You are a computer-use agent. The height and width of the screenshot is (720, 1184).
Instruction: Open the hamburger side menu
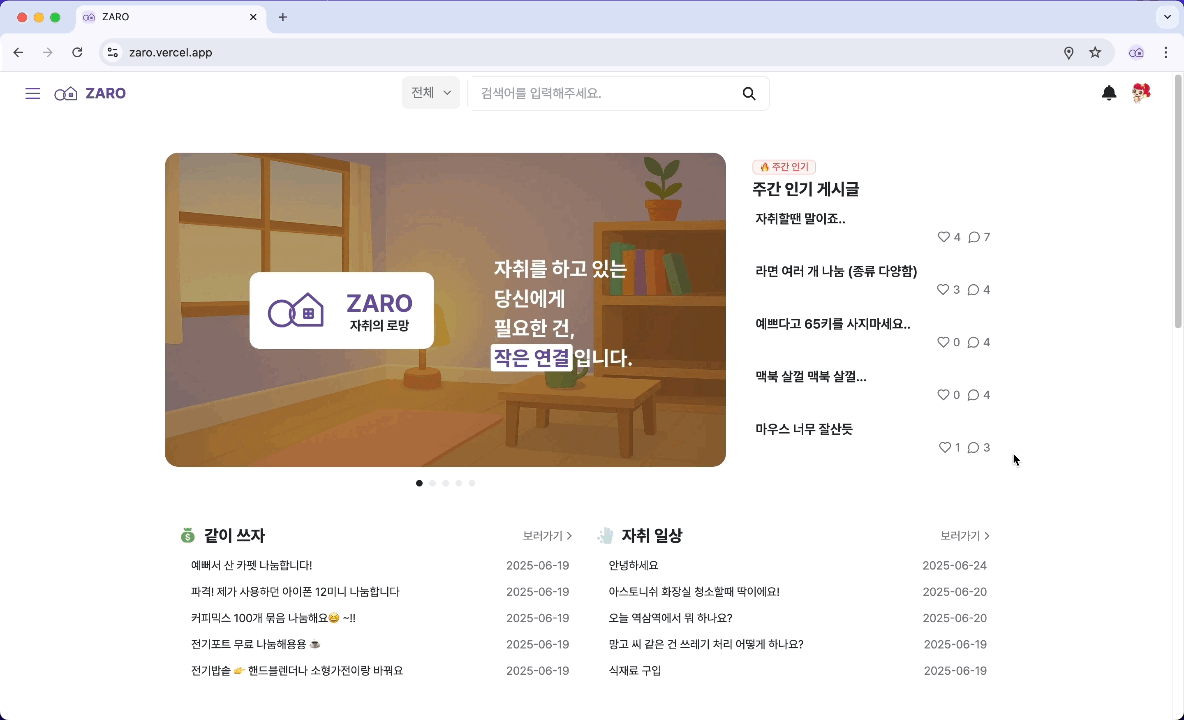point(32,94)
